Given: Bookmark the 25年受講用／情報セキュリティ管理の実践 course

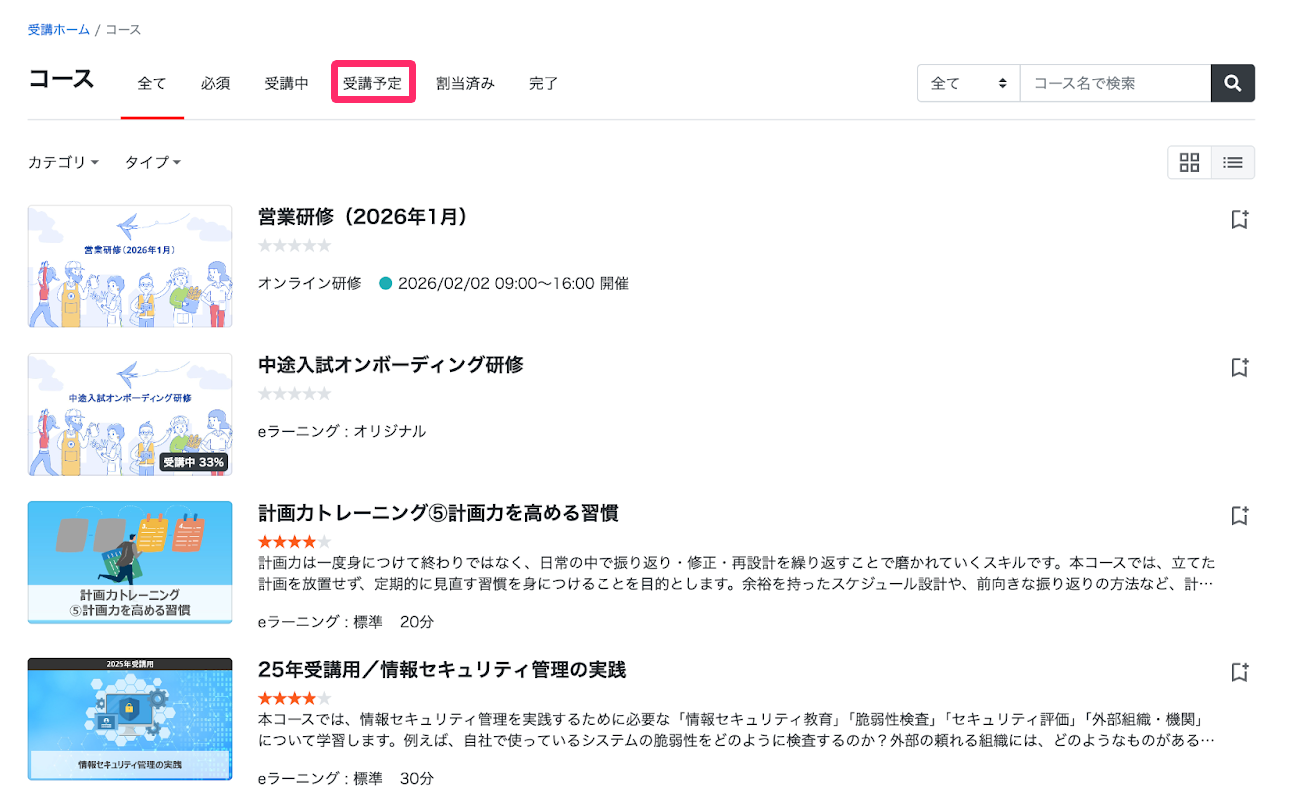Looking at the screenshot, I should tap(1240, 671).
